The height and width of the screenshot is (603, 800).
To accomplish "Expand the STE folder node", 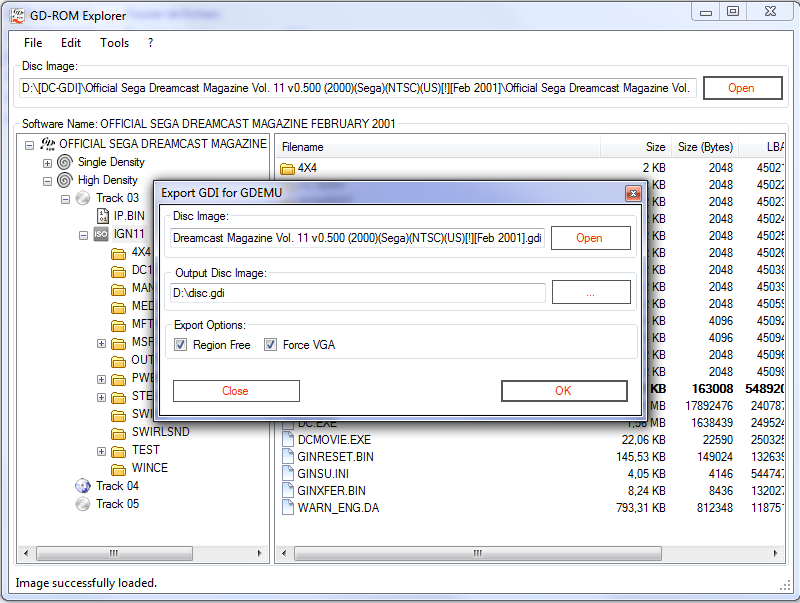I will [x=101, y=397].
